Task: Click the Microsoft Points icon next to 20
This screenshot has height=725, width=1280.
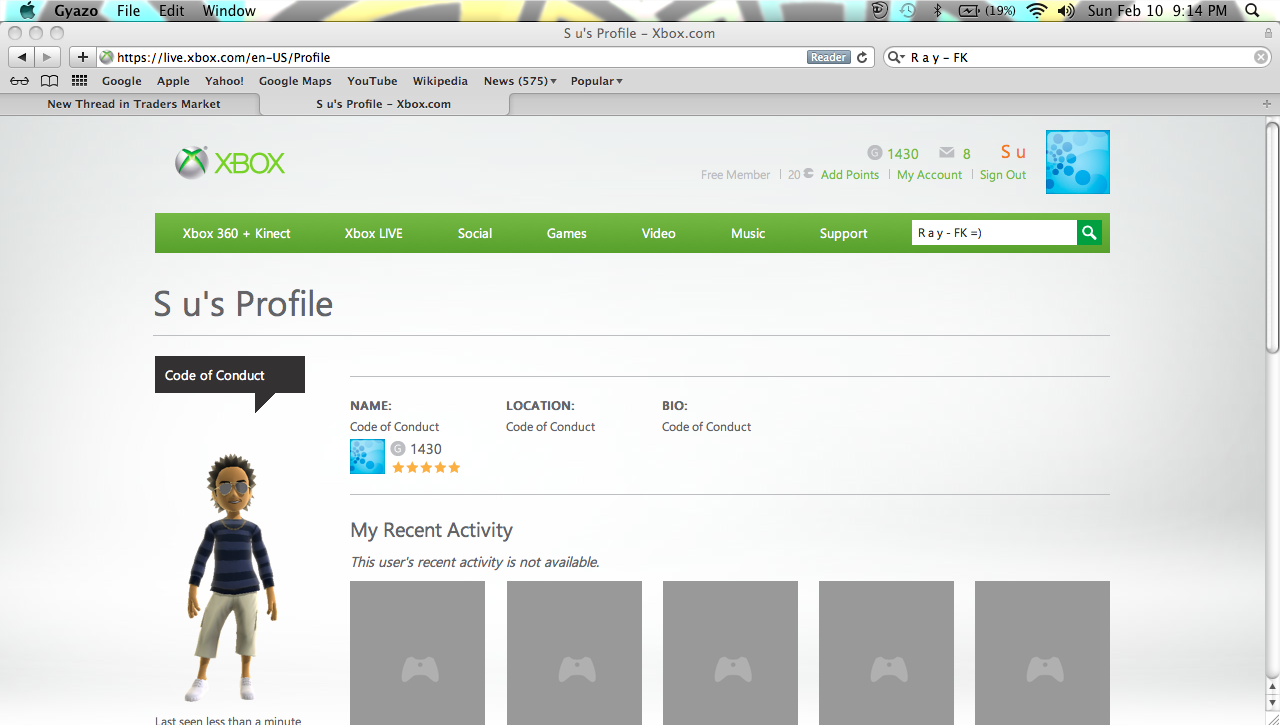Action: coord(808,174)
